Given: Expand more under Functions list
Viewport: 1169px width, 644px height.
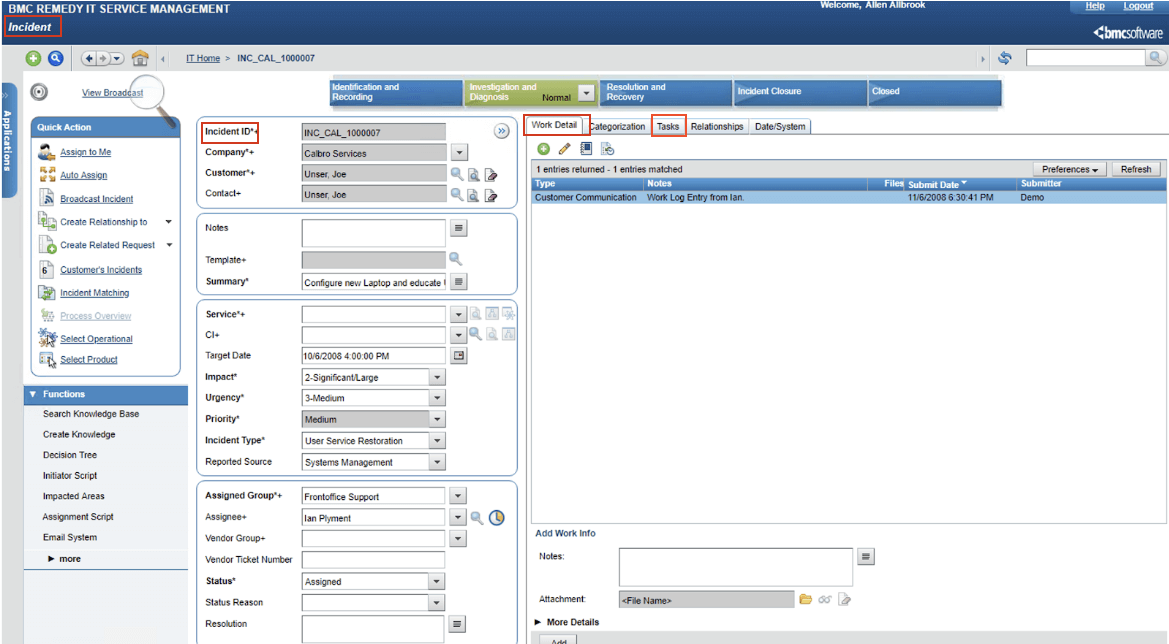Looking at the screenshot, I should [x=64, y=558].
